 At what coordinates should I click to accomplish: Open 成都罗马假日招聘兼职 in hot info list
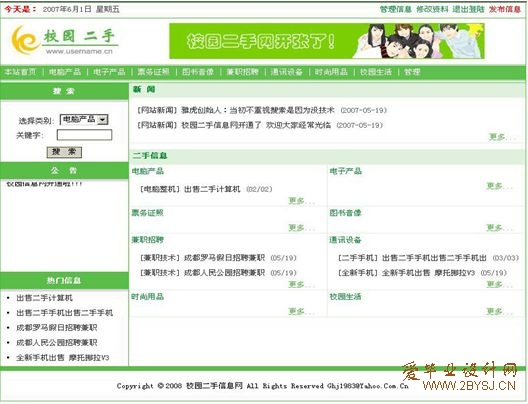click(57, 327)
